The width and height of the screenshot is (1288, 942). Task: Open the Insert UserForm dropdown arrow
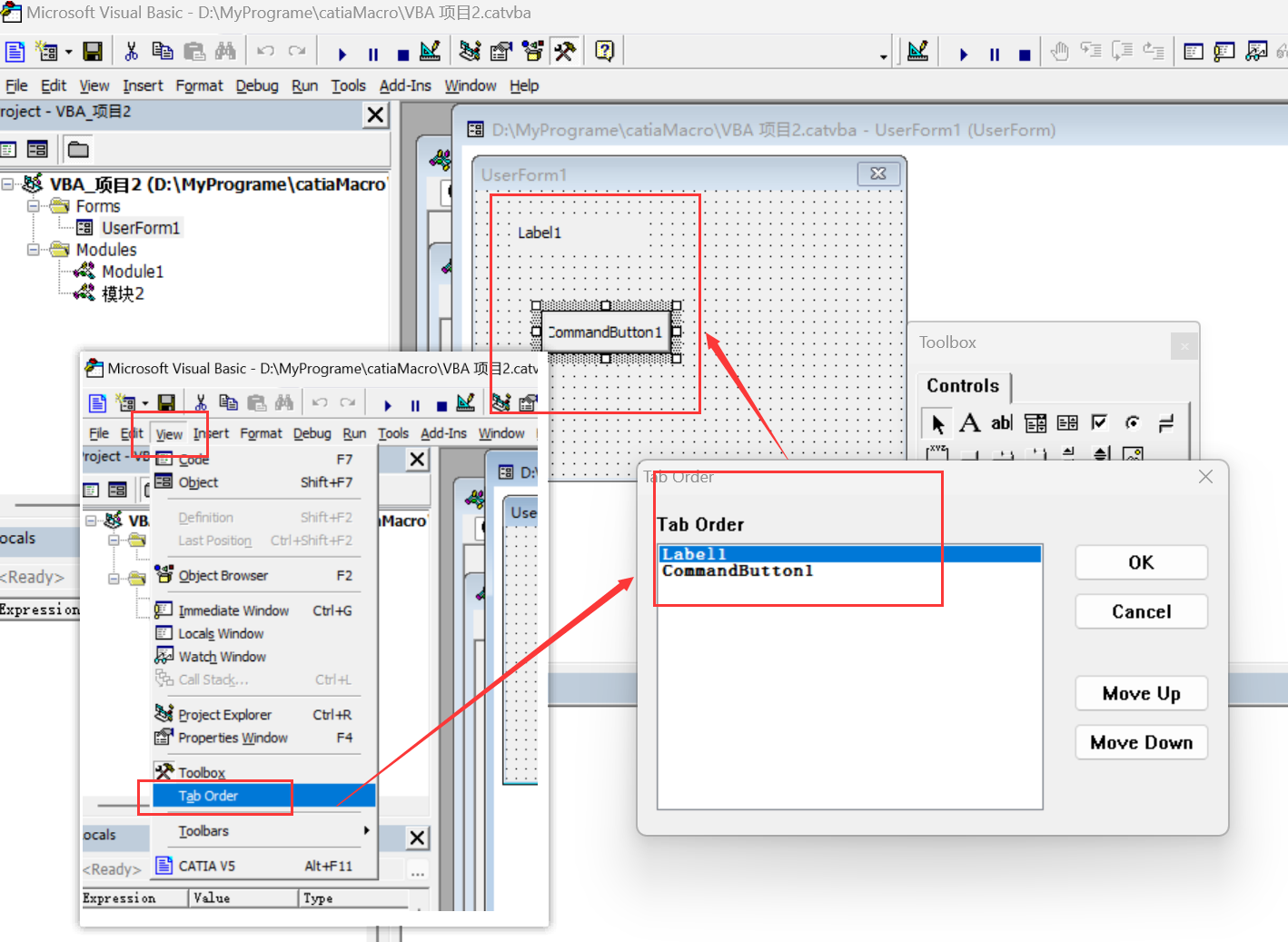click(x=68, y=52)
